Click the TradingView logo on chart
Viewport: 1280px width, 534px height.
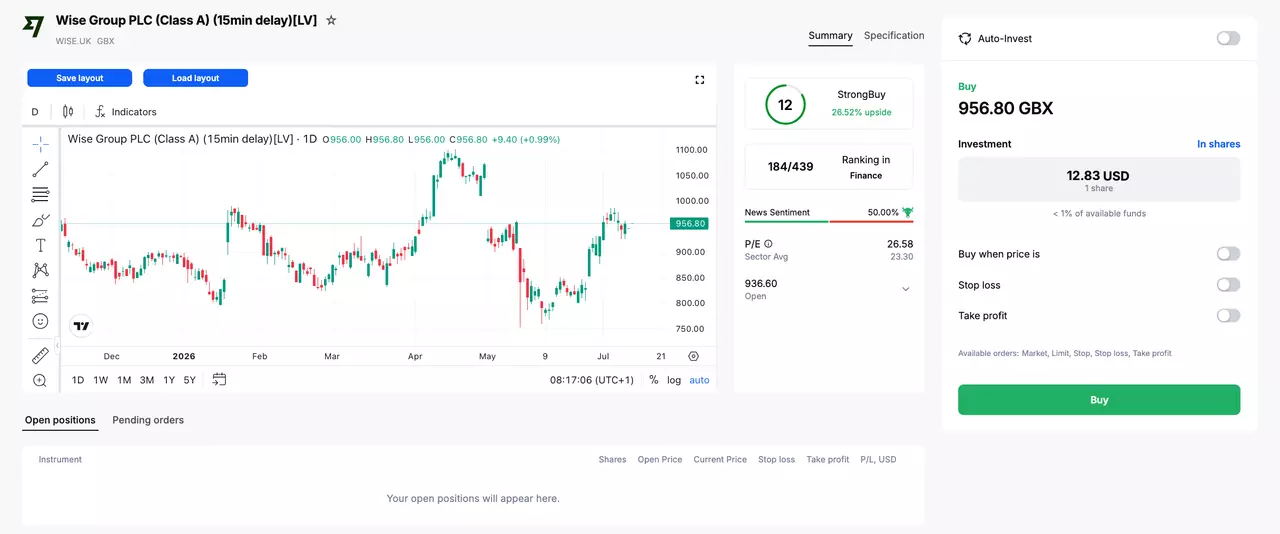pyautogui.click(x=82, y=326)
